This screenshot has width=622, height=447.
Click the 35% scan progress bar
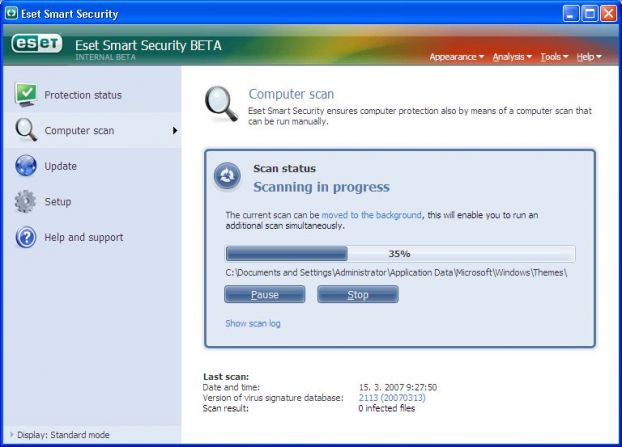(400, 254)
